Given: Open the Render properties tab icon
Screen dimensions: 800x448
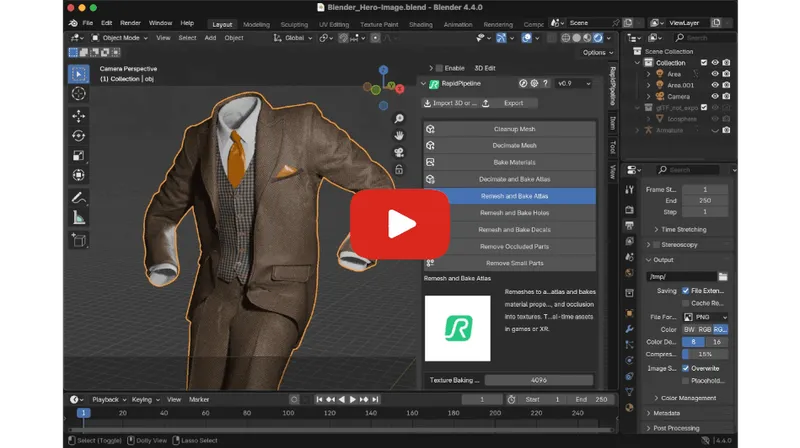Looking at the screenshot, I should [x=629, y=210].
